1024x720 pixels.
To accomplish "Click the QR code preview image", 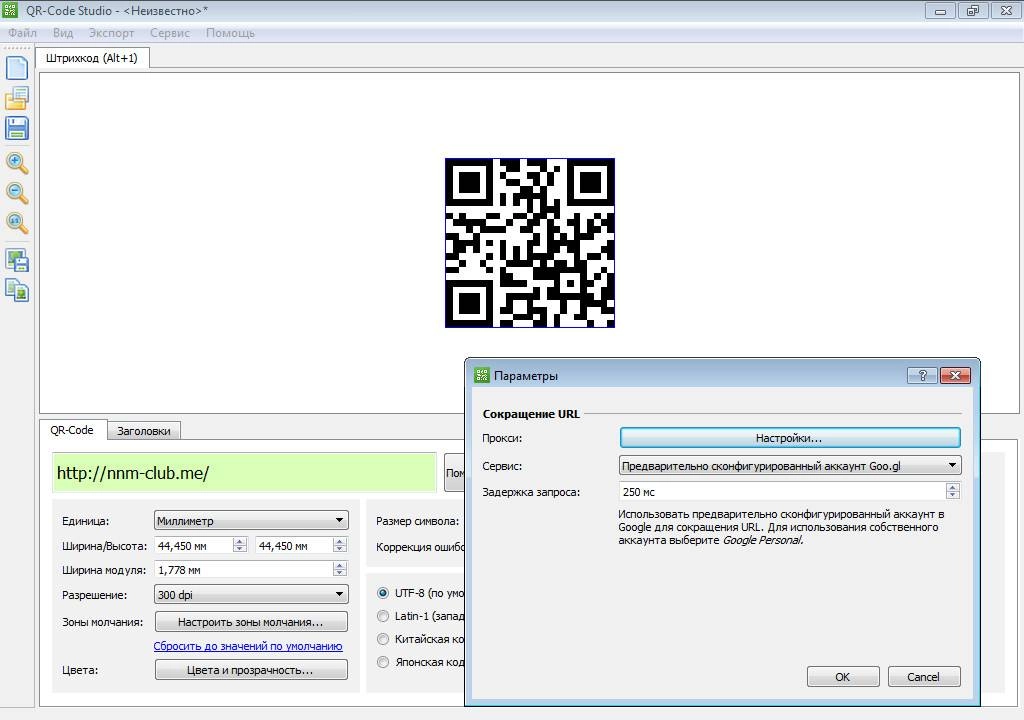I will pos(530,243).
